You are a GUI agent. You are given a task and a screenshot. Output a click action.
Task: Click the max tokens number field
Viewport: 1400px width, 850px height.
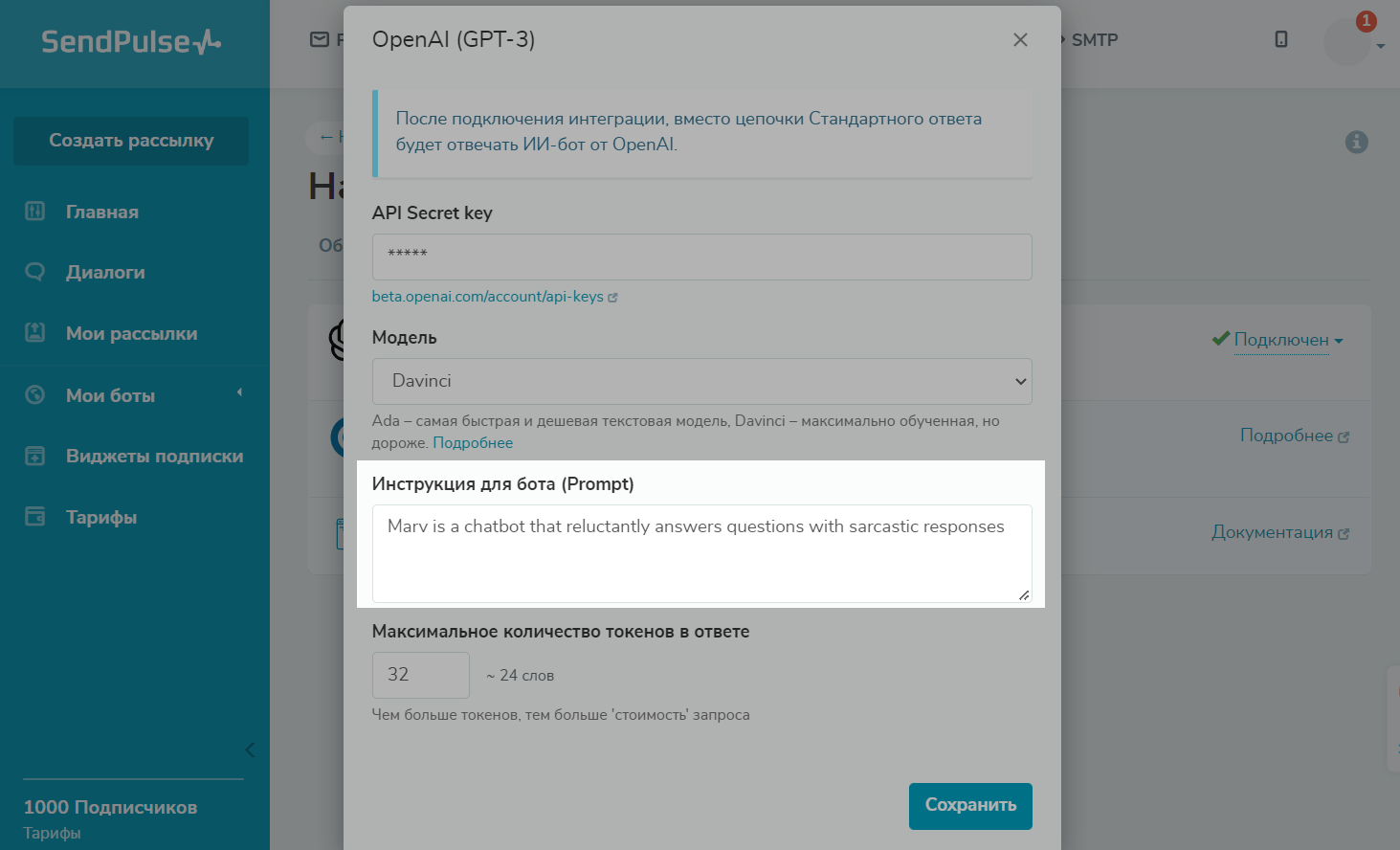tap(420, 675)
